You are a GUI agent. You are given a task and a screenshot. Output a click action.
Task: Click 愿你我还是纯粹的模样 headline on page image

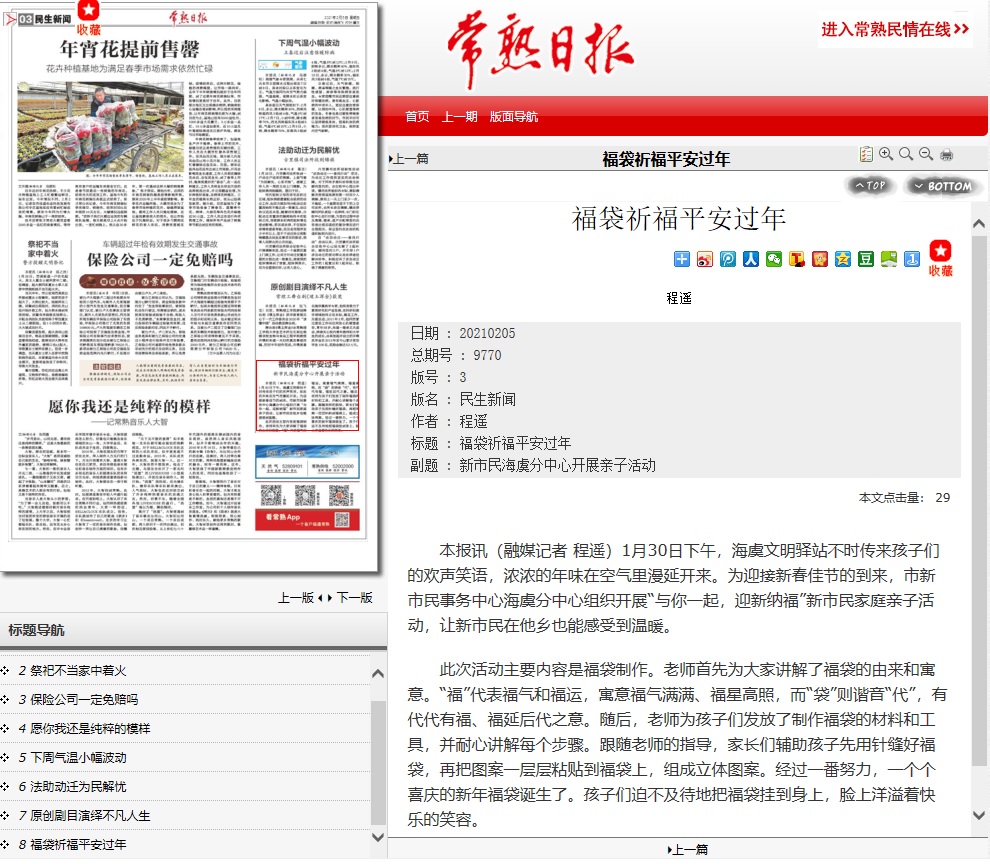tap(129, 406)
